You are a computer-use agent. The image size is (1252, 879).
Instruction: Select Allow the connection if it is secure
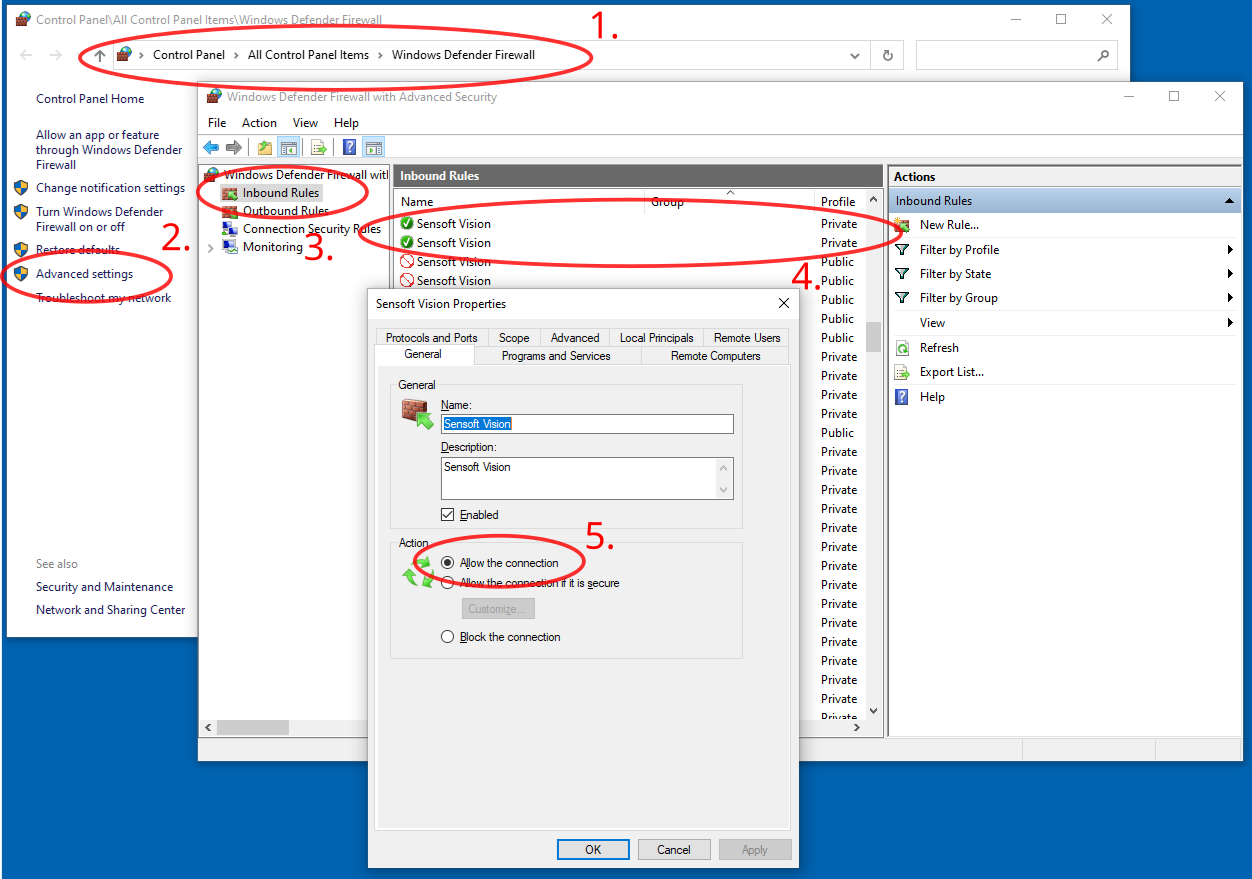[x=448, y=583]
